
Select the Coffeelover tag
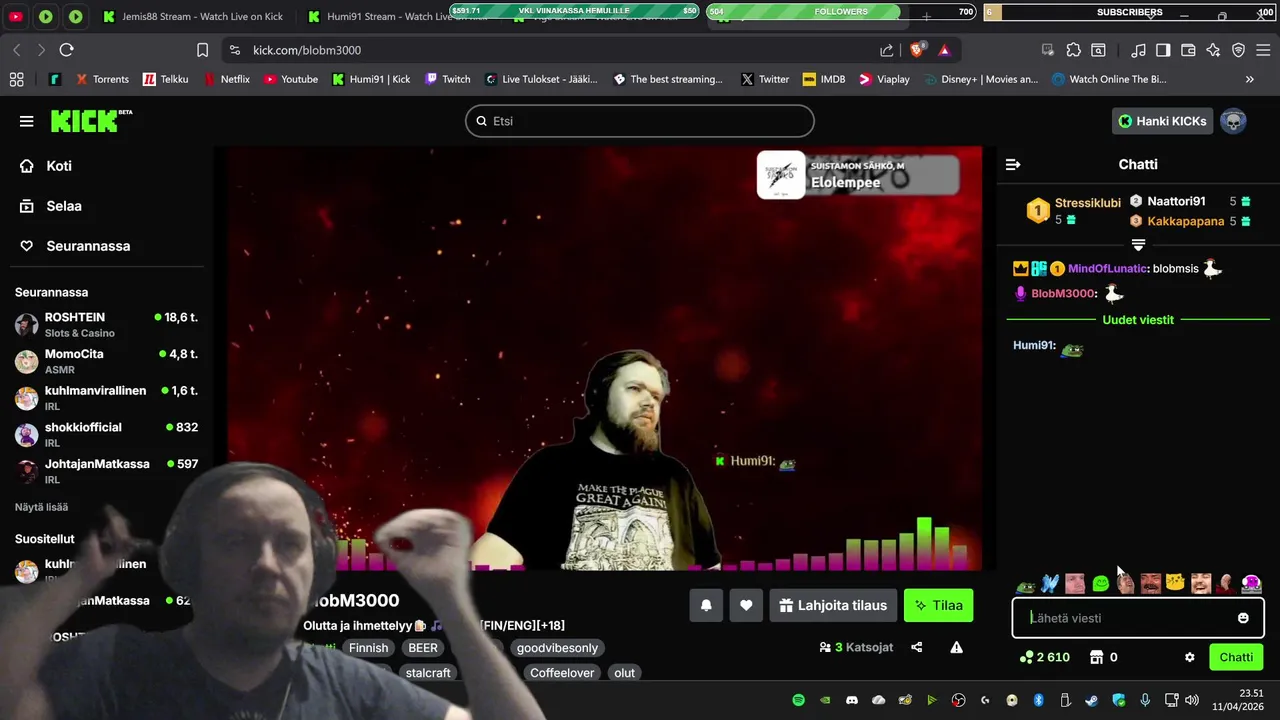coord(562,673)
